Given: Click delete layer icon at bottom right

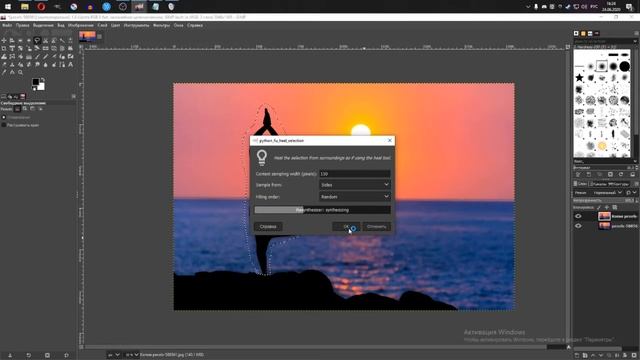Looking at the screenshot, I should pyautogui.click(x=634, y=356).
